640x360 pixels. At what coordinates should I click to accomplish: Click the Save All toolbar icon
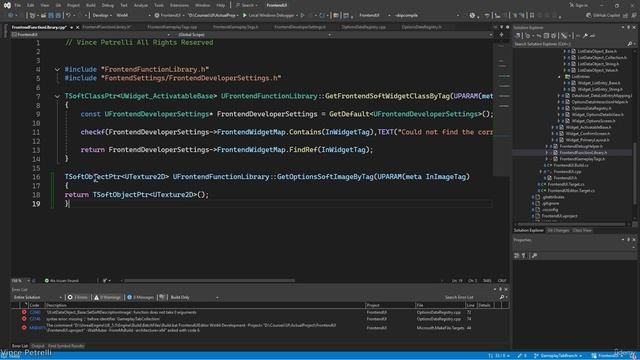pyautogui.click(x=58, y=16)
